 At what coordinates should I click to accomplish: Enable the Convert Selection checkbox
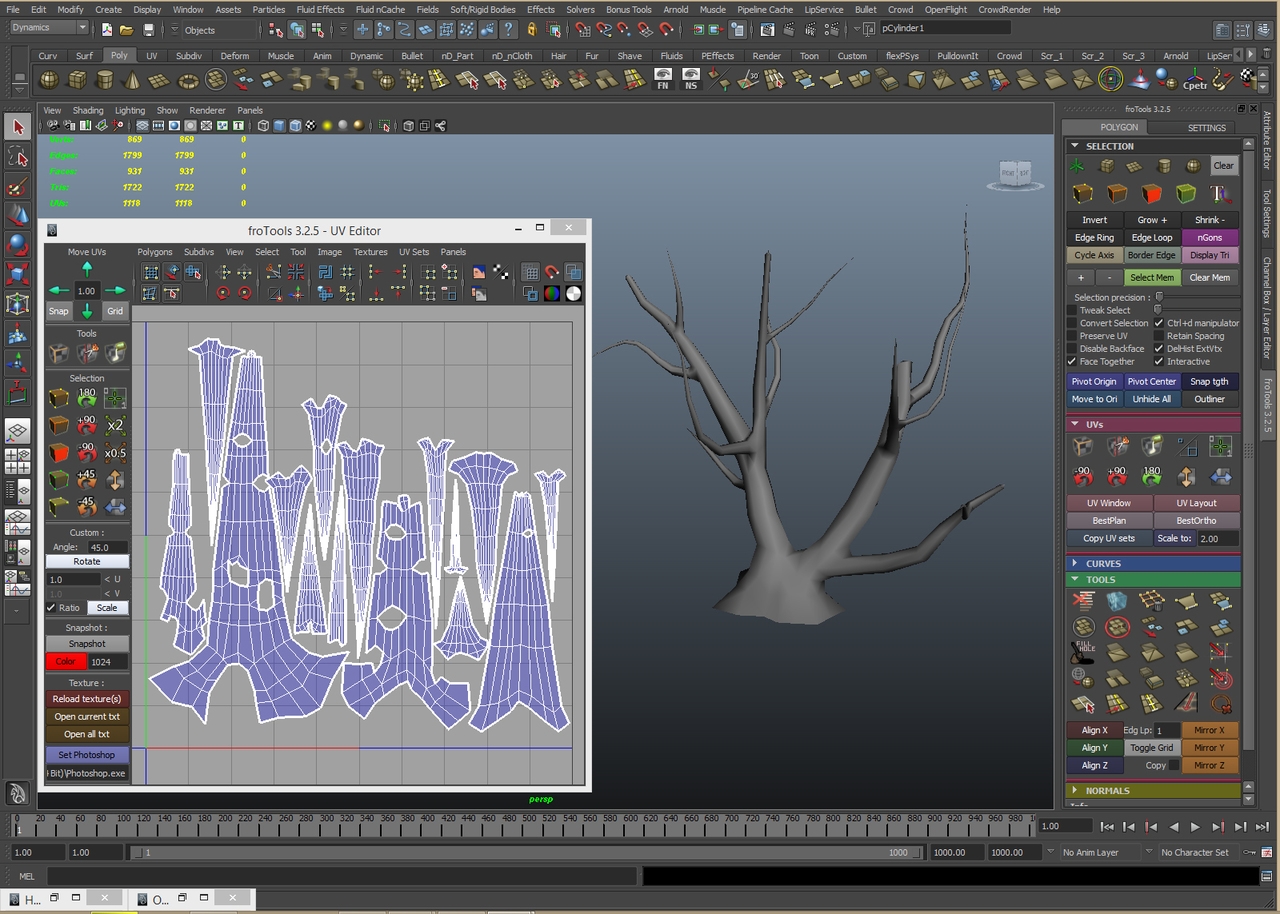pyautogui.click(x=1073, y=323)
